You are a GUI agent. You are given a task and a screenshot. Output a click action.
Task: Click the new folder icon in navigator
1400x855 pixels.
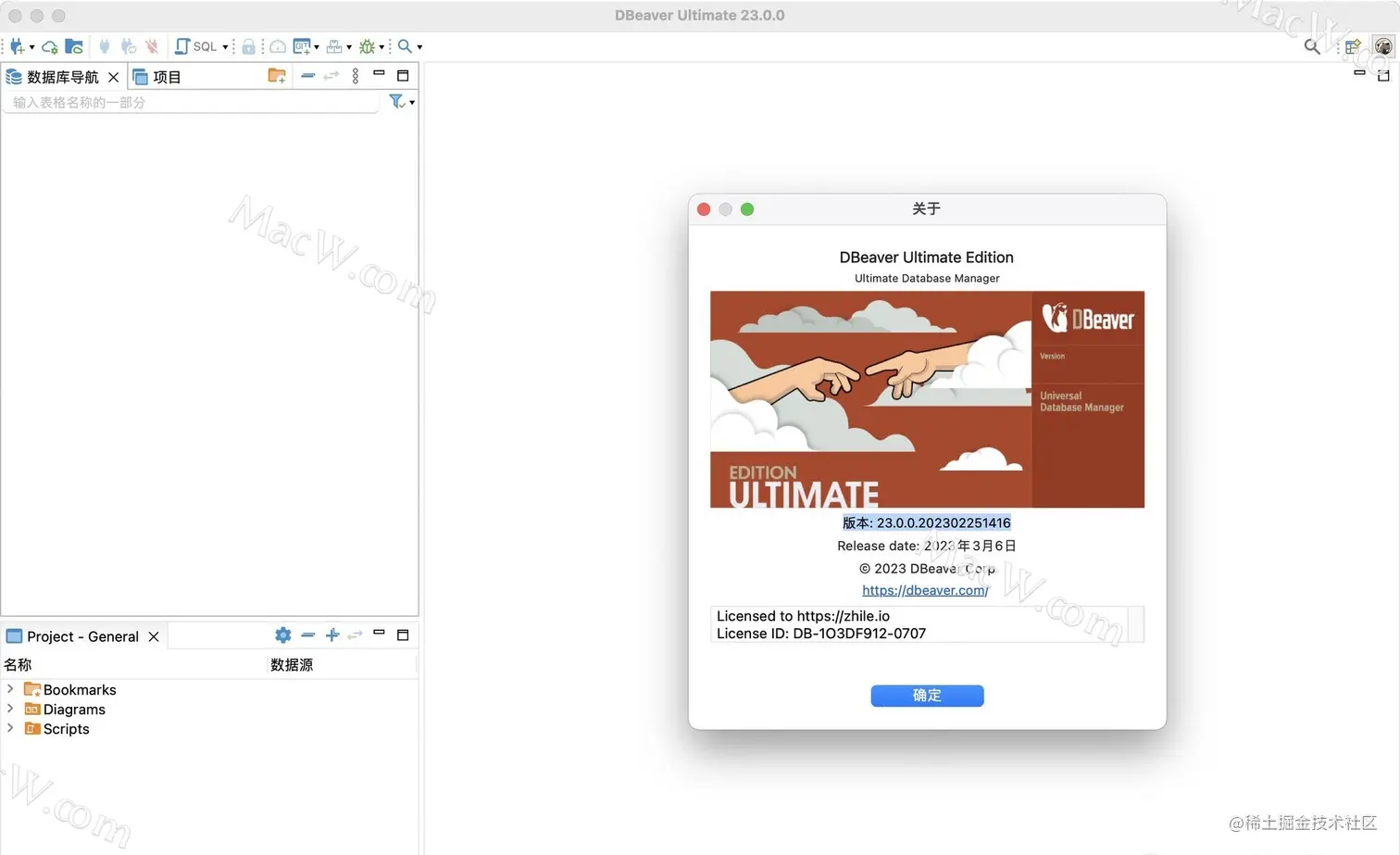(277, 76)
